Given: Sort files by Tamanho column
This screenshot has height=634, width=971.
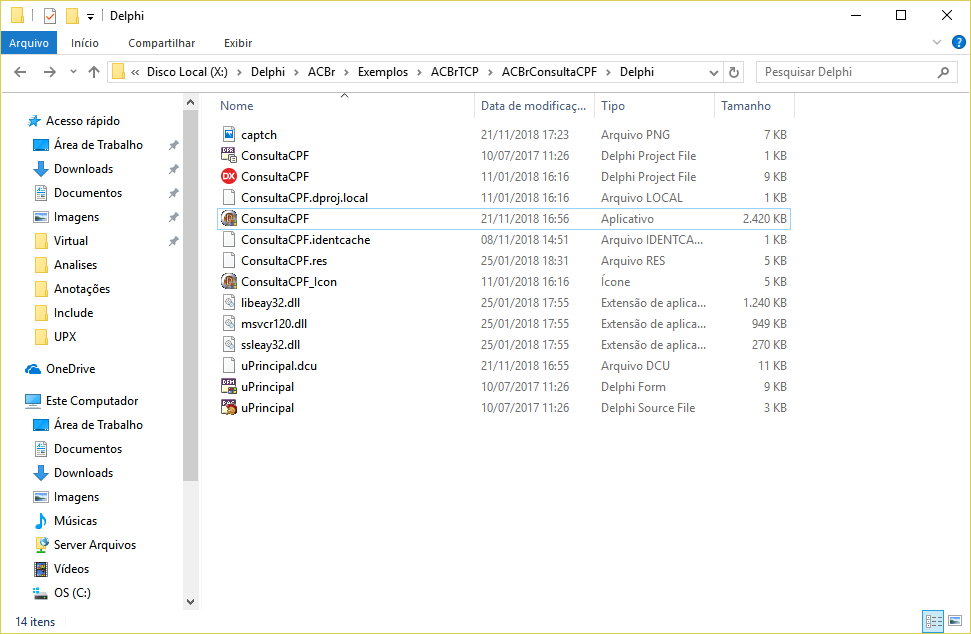Looking at the screenshot, I should coord(754,106).
